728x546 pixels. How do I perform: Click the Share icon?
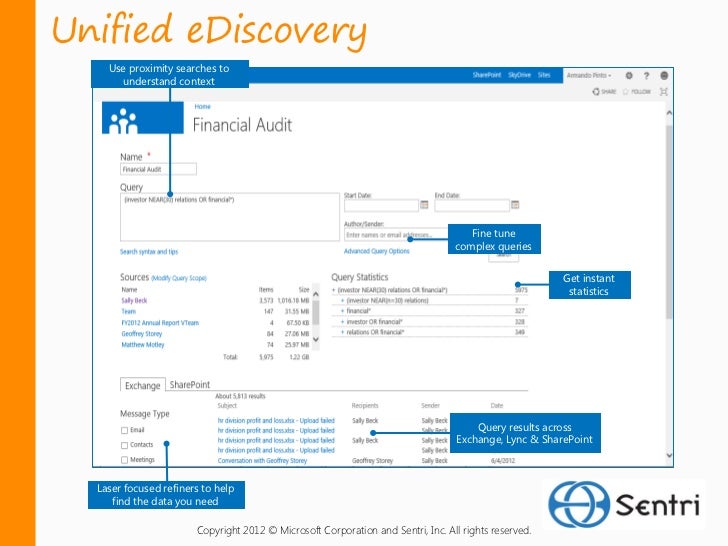pyautogui.click(x=596, y=91)
